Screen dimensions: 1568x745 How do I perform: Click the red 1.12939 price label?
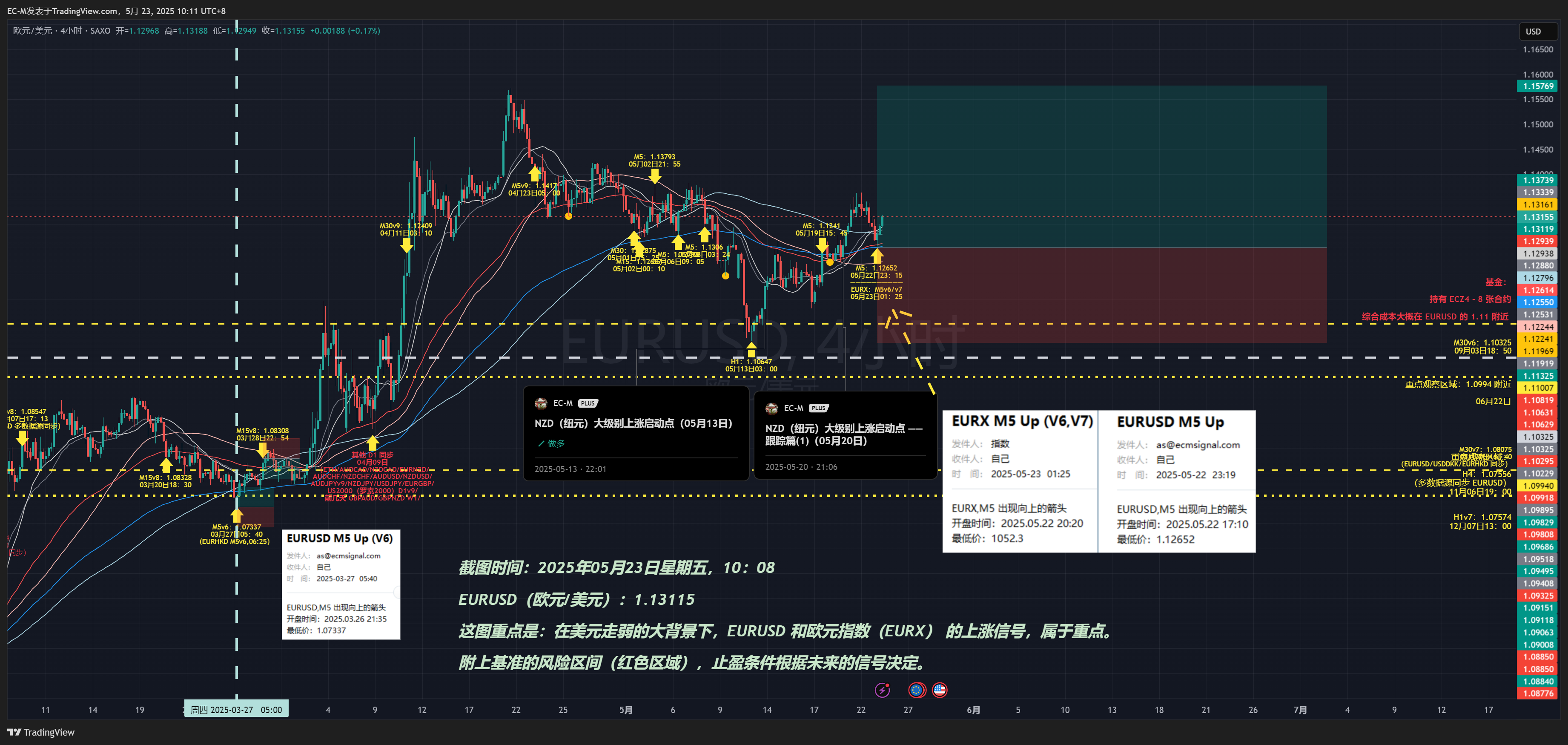pyautogui.click(x=1538, y=241)
